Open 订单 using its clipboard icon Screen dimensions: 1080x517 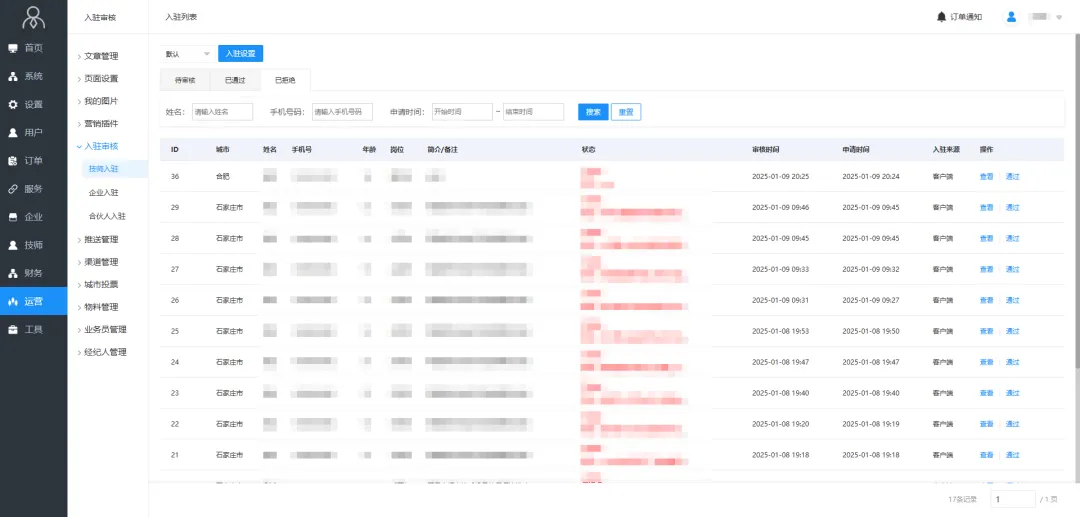pos(13,160)
